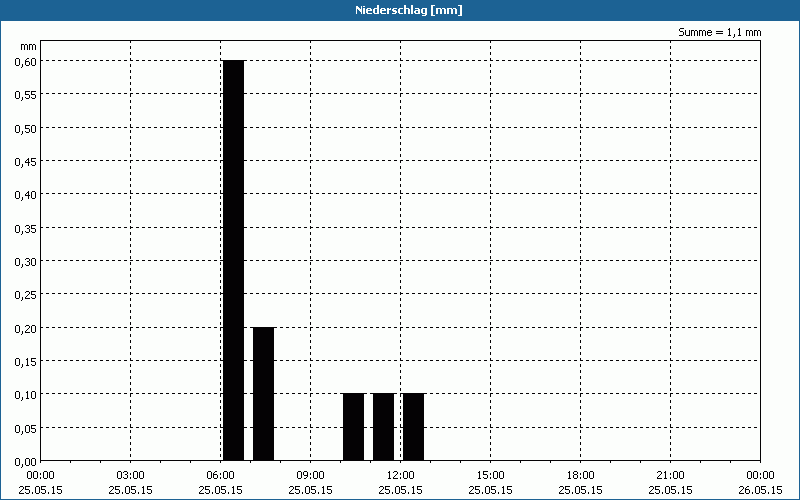Click the mm unit label above y-axis
Screen dimensions: 800x500
[x=29, y=47]
